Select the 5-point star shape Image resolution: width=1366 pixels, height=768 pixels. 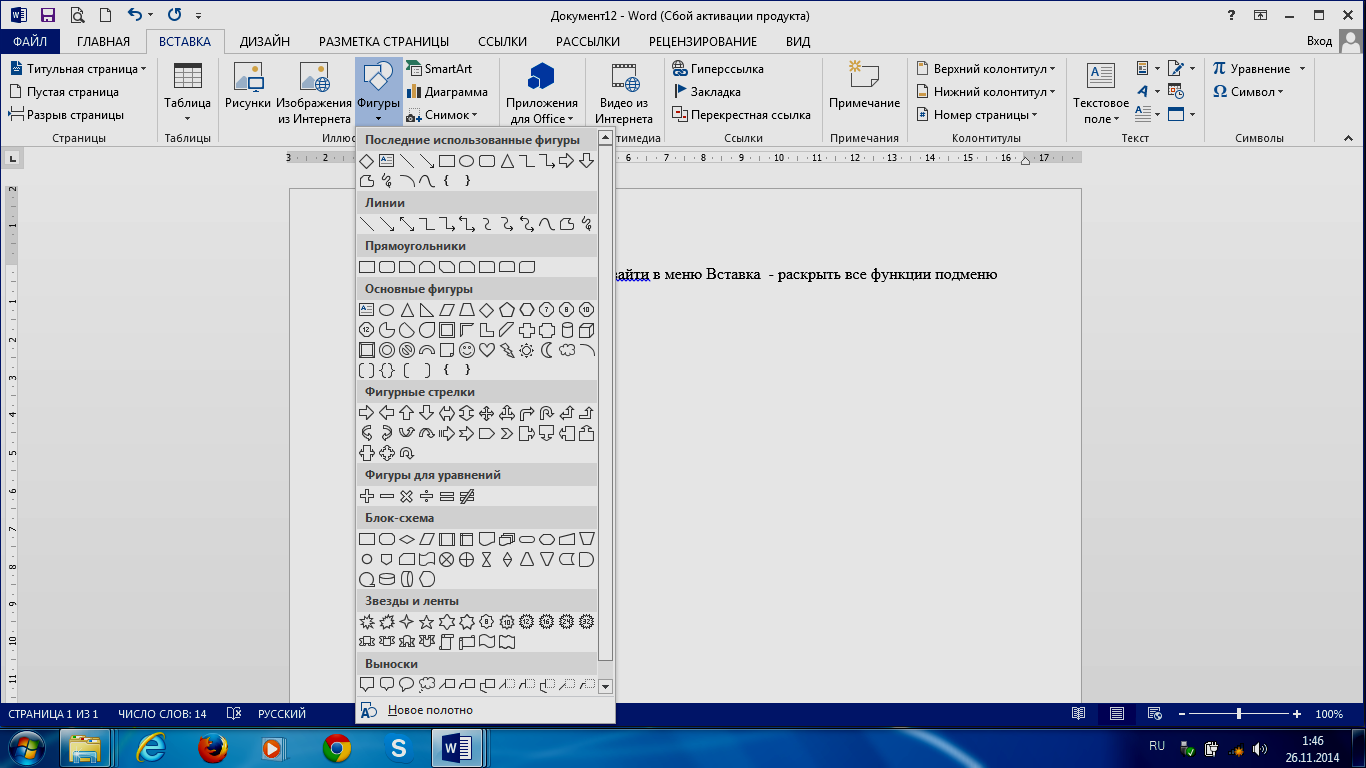(427, 622)
